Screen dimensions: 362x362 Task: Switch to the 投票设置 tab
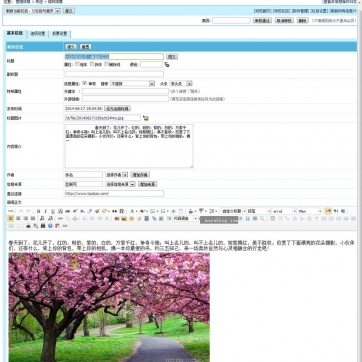[x=60, y=34]
